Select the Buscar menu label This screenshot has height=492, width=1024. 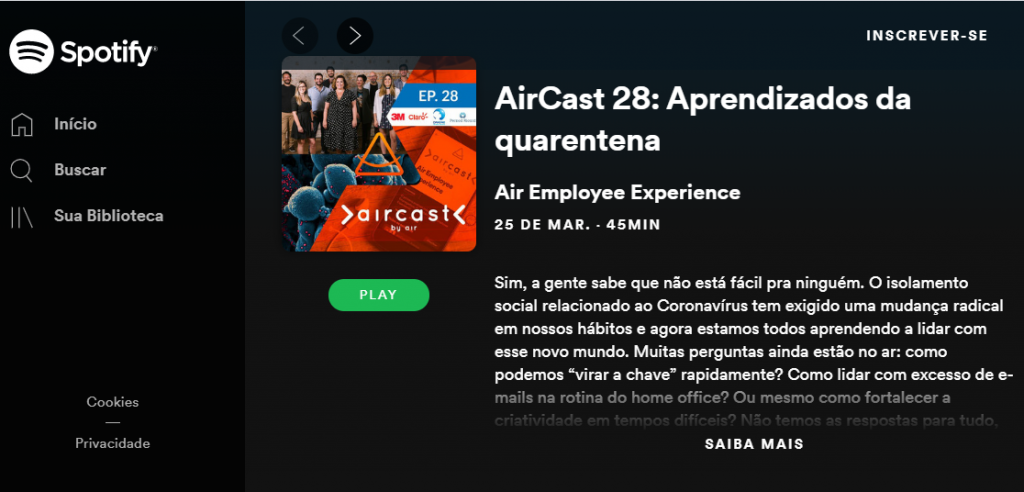[80, 170]
